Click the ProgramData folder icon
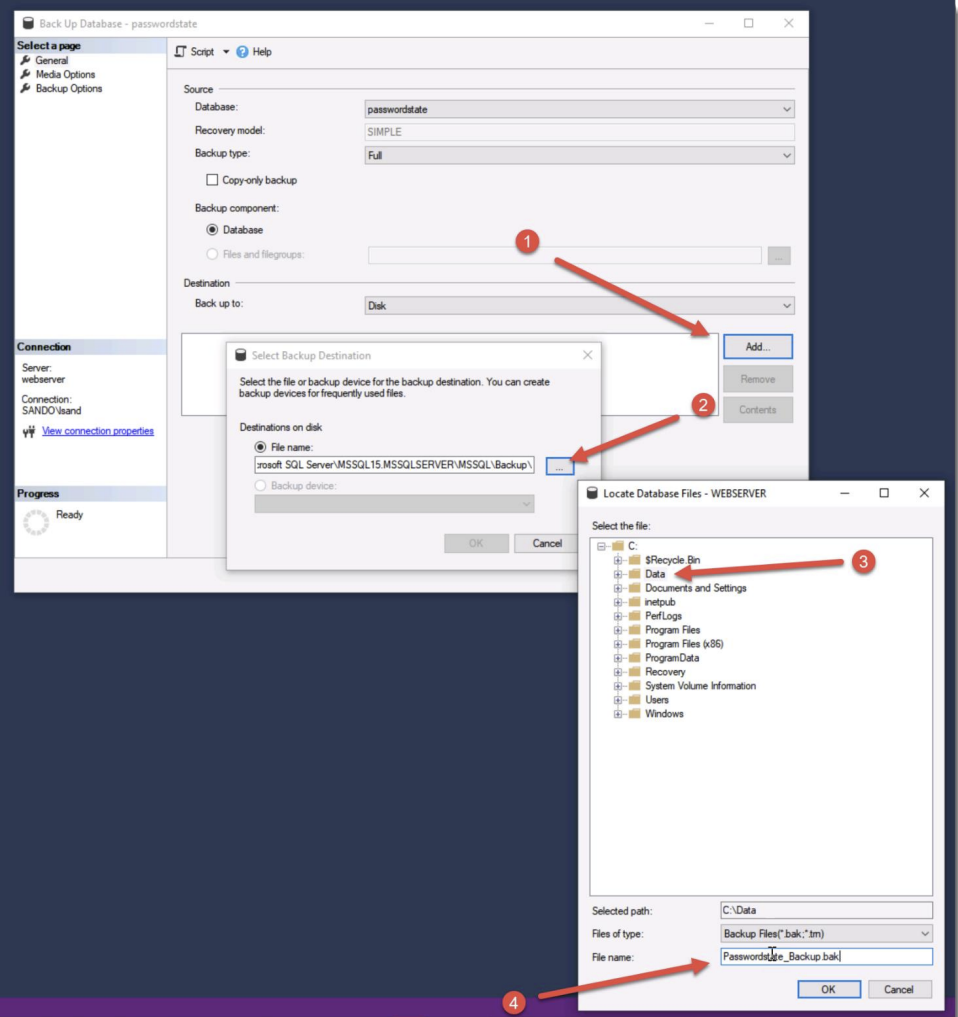 tap(634, 658)
